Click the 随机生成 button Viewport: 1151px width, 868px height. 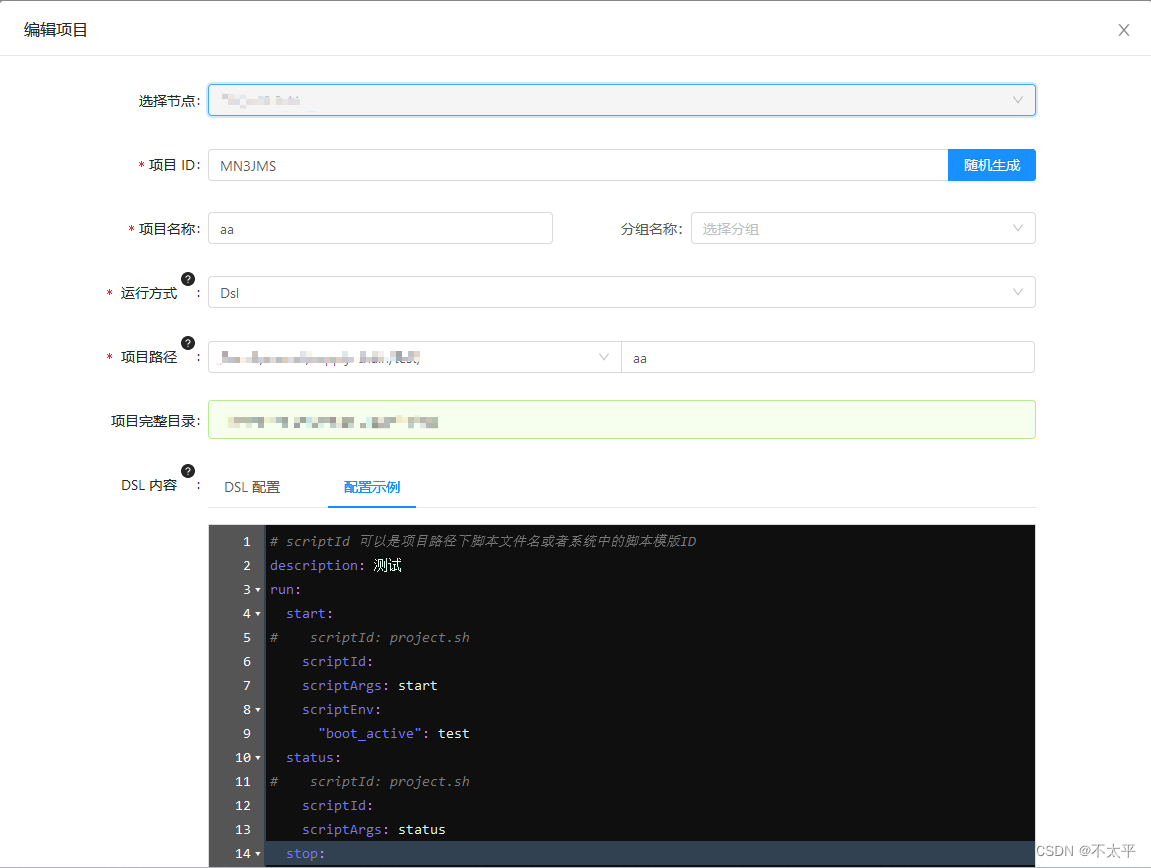[x=991, y=165]
